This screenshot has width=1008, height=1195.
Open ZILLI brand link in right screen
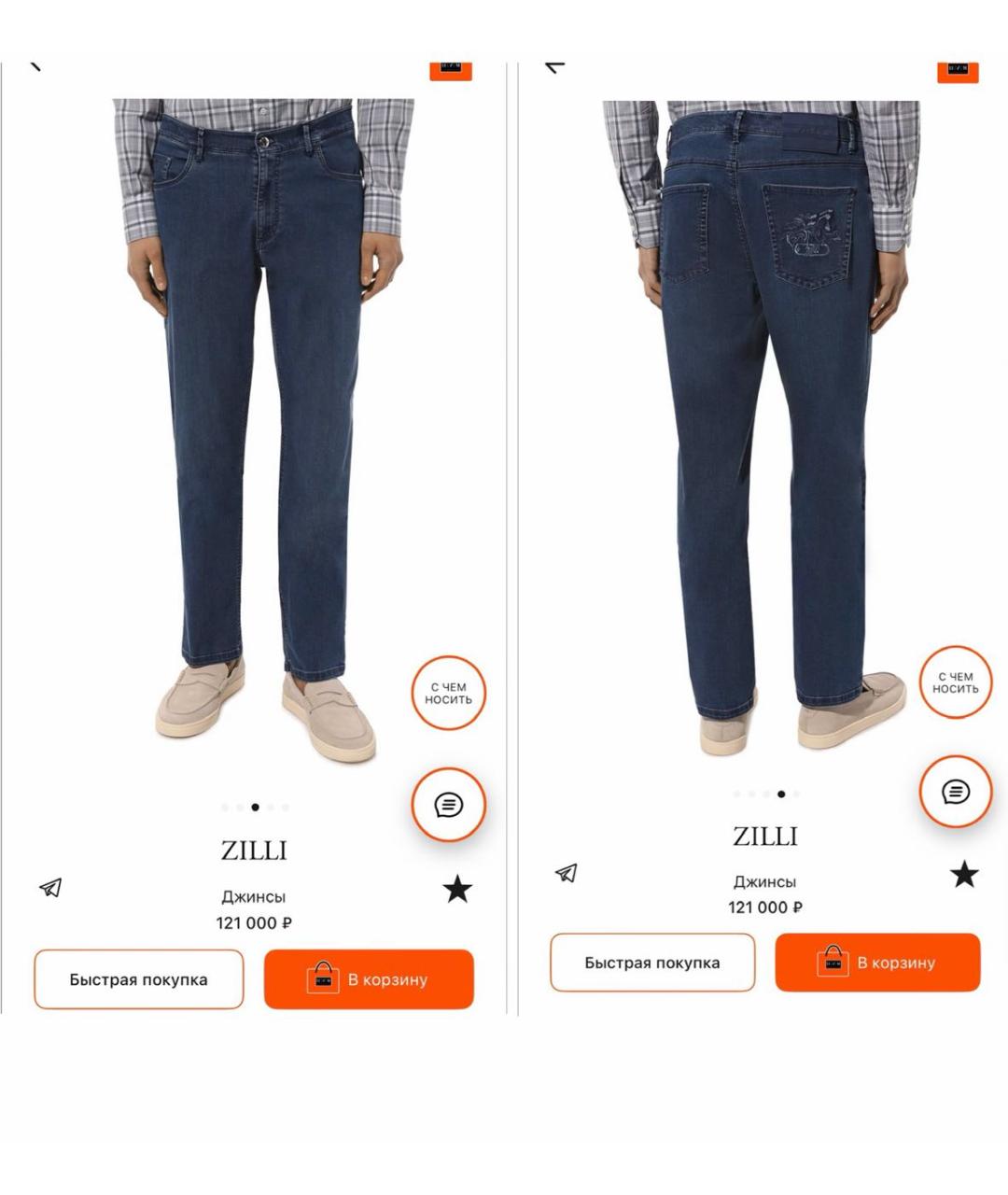point(765,836)
